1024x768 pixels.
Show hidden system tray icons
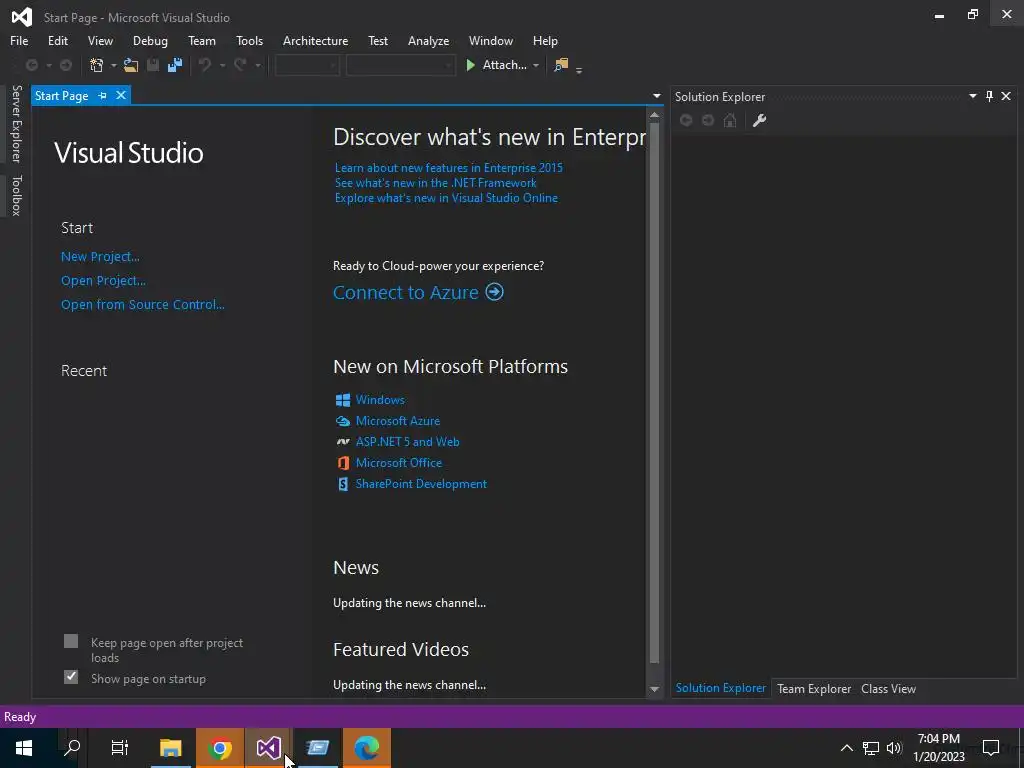pos(846,748)
